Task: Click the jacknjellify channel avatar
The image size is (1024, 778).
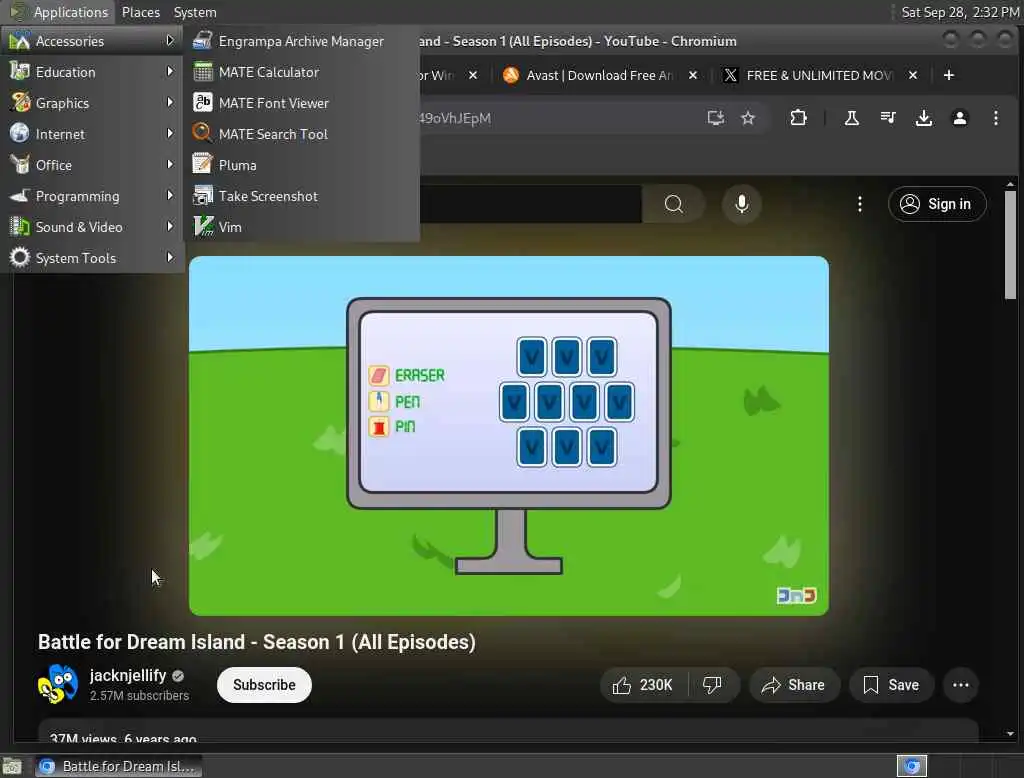Action: pos(57,684)
